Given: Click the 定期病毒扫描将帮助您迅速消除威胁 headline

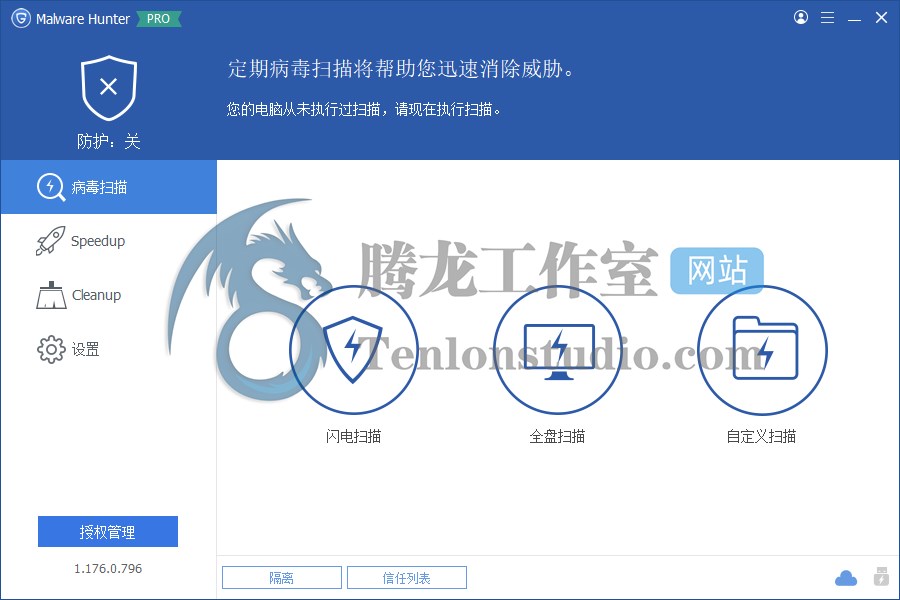Looking at the screenshot, I should (x=401, y=69).
